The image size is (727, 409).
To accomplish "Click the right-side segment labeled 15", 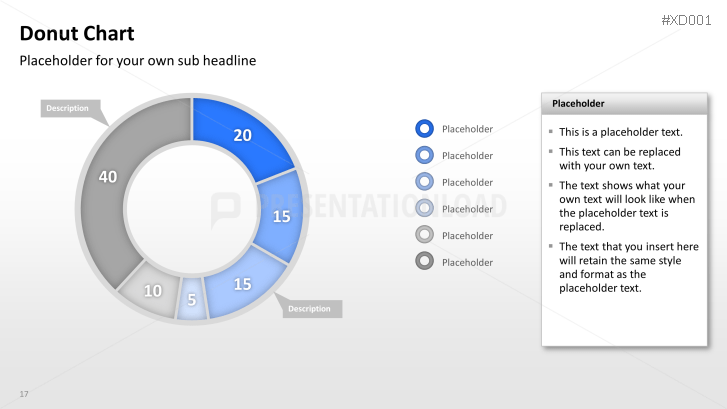I will pyautogui.click(x=281, y=217).
